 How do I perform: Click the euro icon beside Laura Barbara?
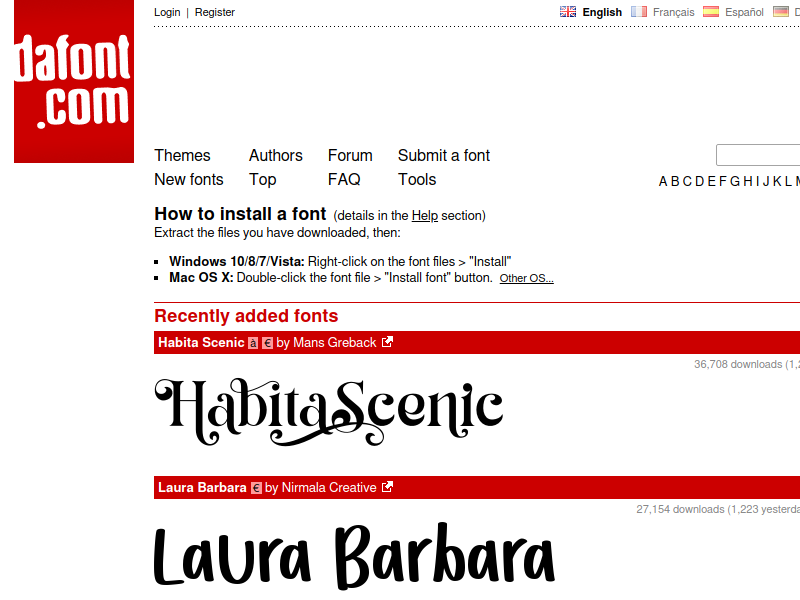coord(256,488)
